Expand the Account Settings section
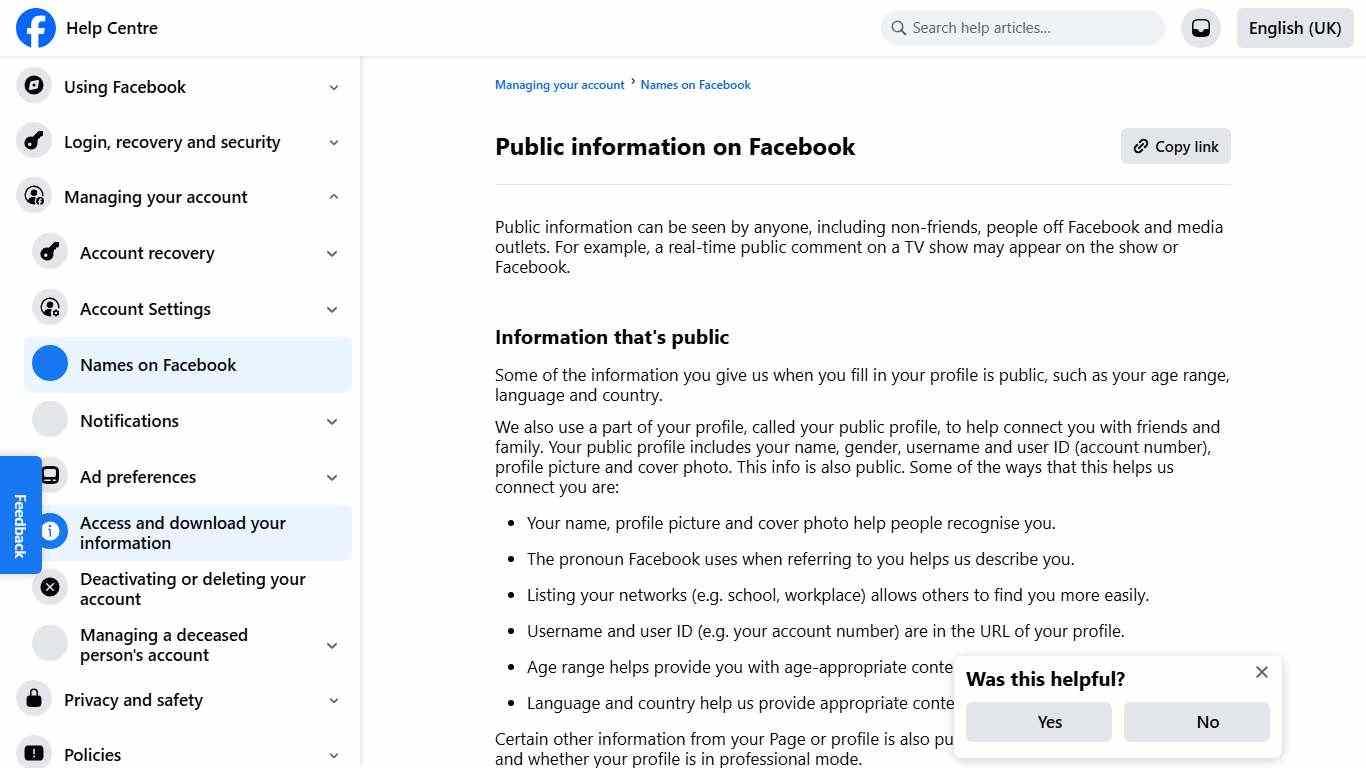Screen dimensions: 1366x768 331,309
